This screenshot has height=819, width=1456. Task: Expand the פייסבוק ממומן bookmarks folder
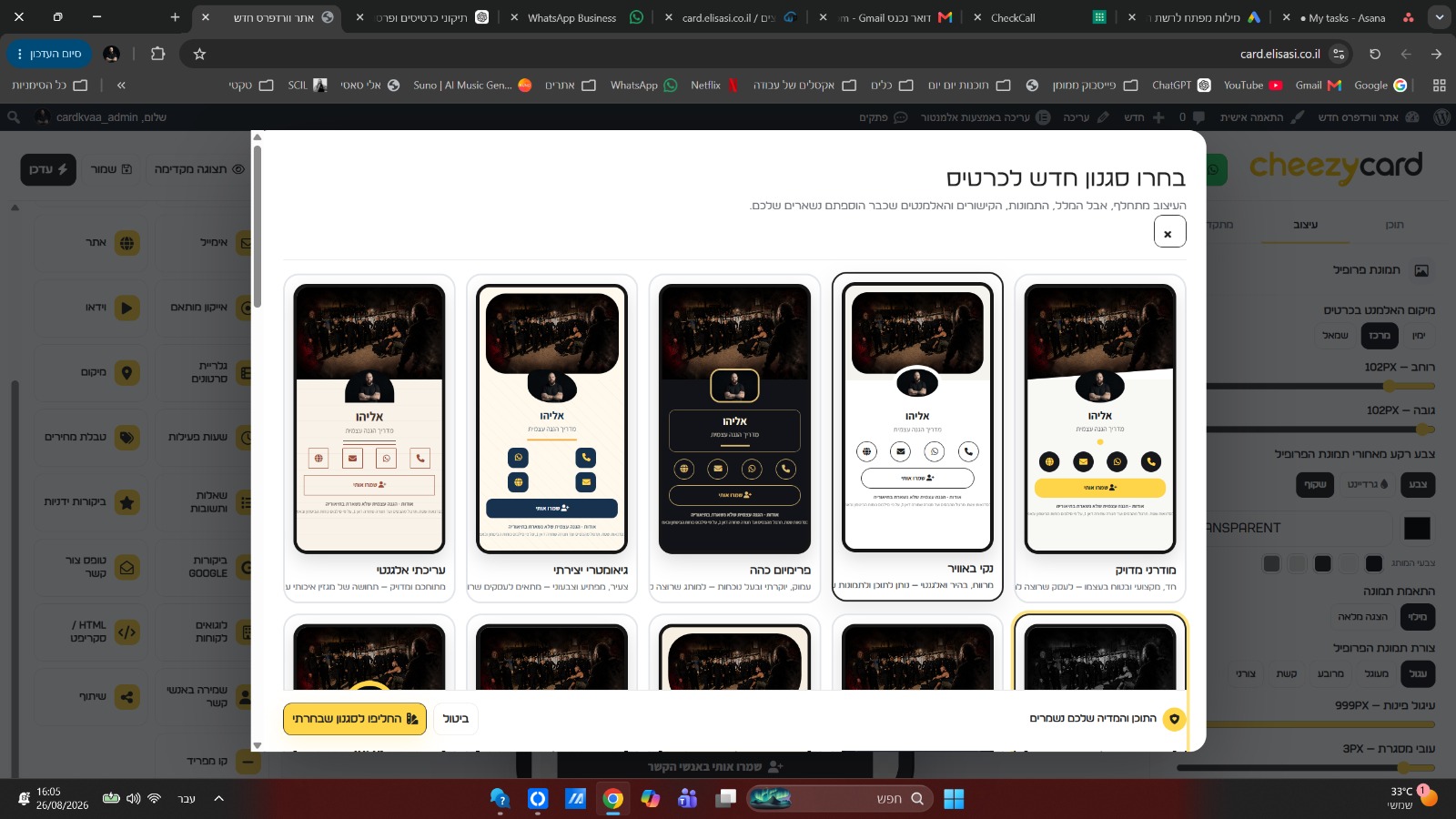coord(1095,86)
